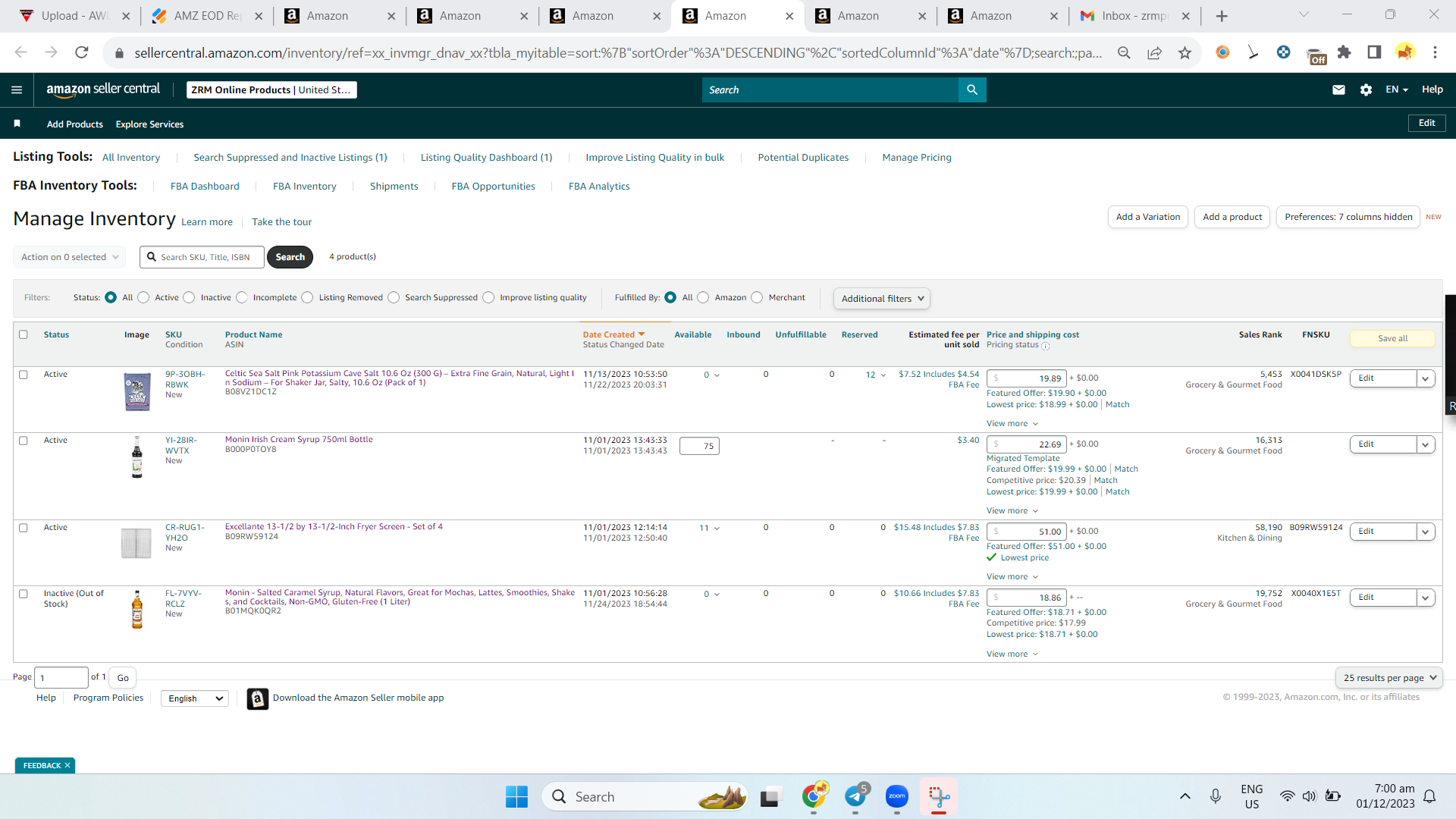The height and width of the screenshot is (819, 1456).
Task: Check the Monin Irish Cream row checkbox
Action: pyautogui.click(x=23, y=441)
